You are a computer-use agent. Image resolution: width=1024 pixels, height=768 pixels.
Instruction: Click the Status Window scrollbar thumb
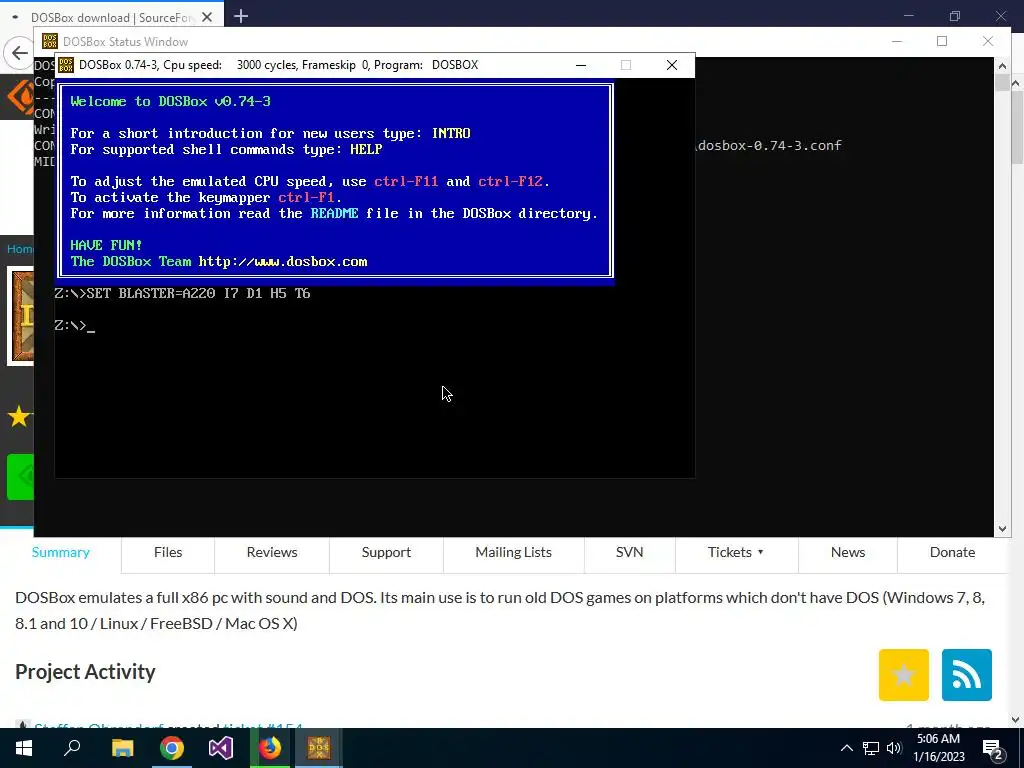pyautogui.click(x=1002, y=82)
